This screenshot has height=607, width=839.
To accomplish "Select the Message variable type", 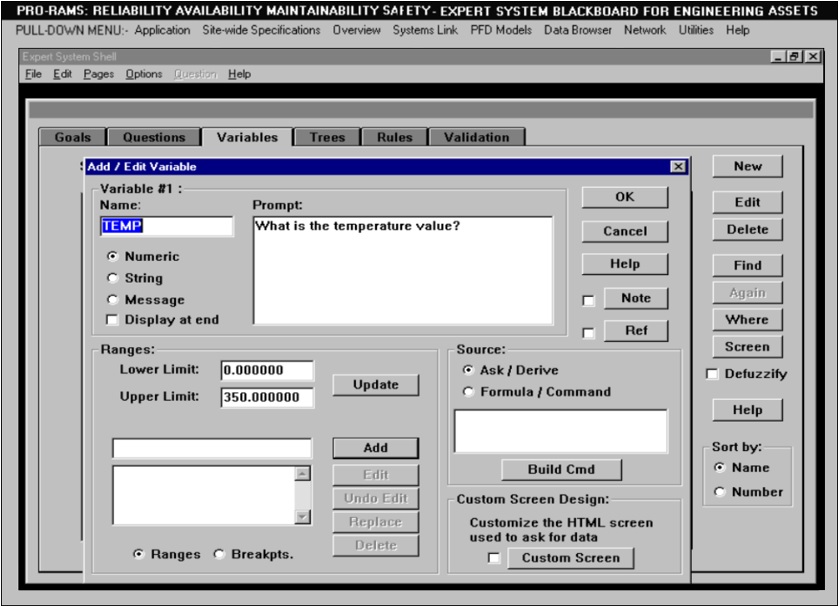I will pos(112,299).
